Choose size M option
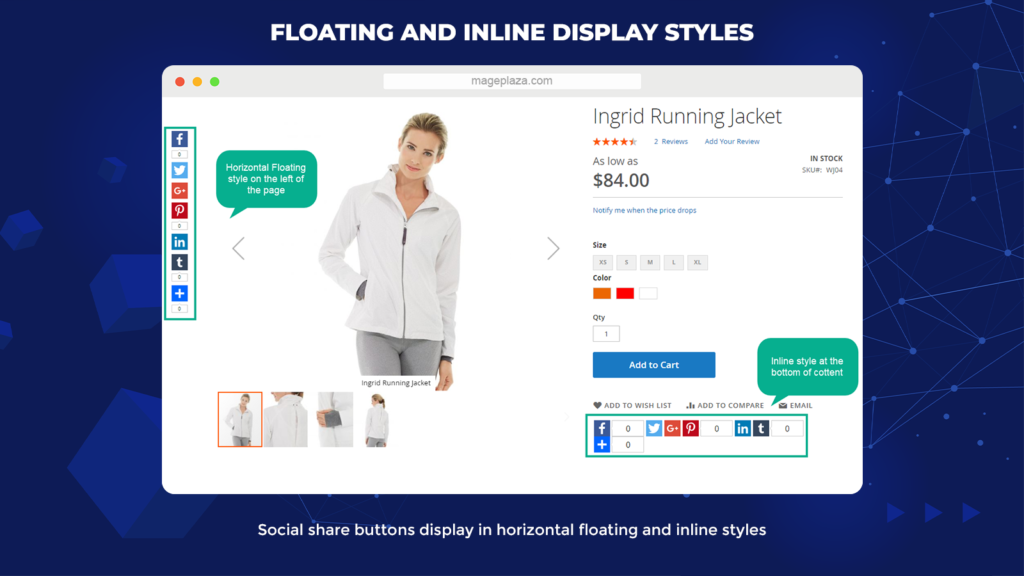Image resolution: width=1024 pixels, height=576 pixels. coord(650,263)
